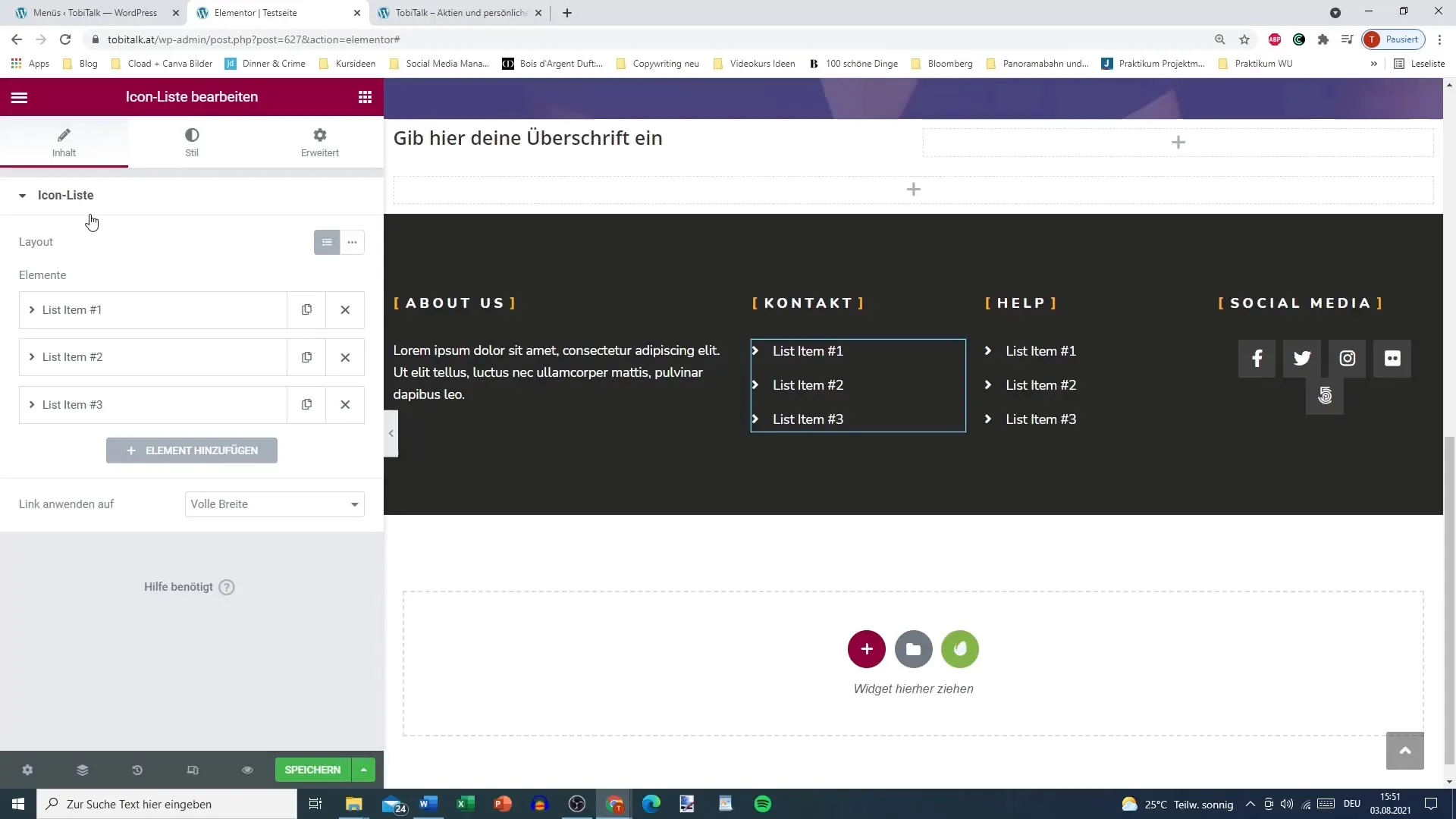Switch to the Erweitert tab
The height and width of the screenshot is (819, 1456).
[x=319, y=142]
